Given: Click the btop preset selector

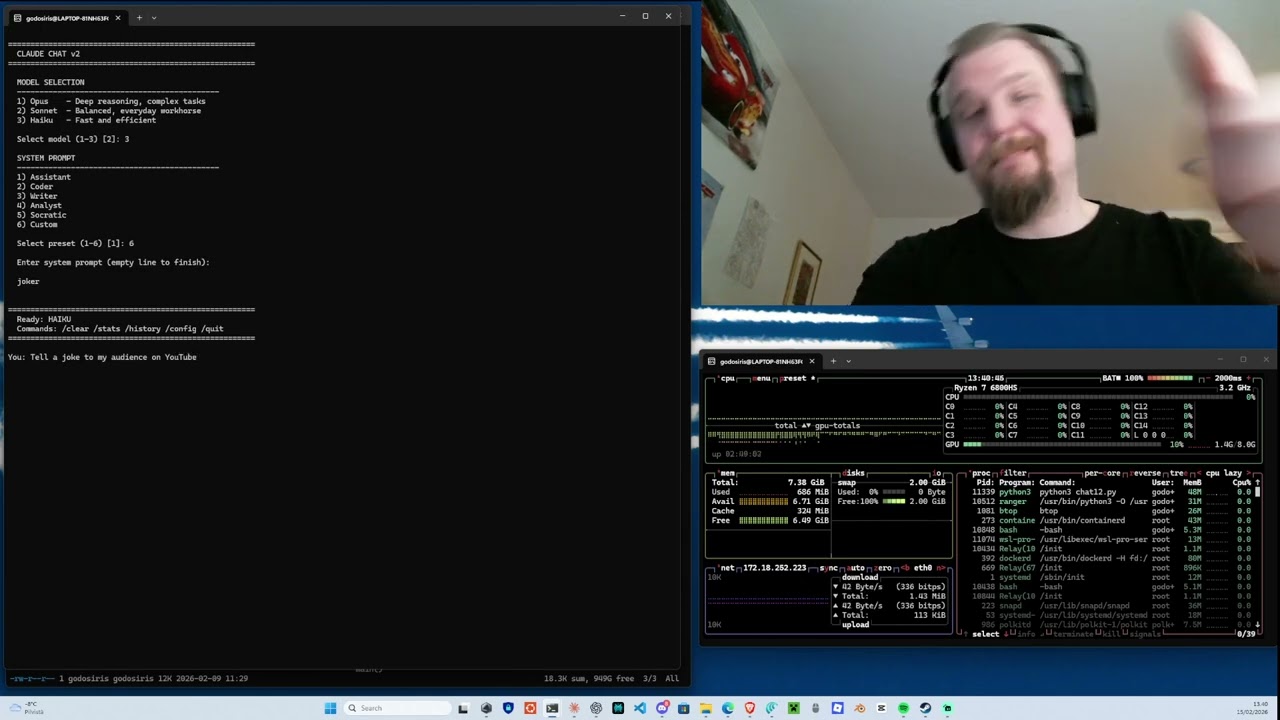Looking at the screenshot, I should tap(797, 378).
